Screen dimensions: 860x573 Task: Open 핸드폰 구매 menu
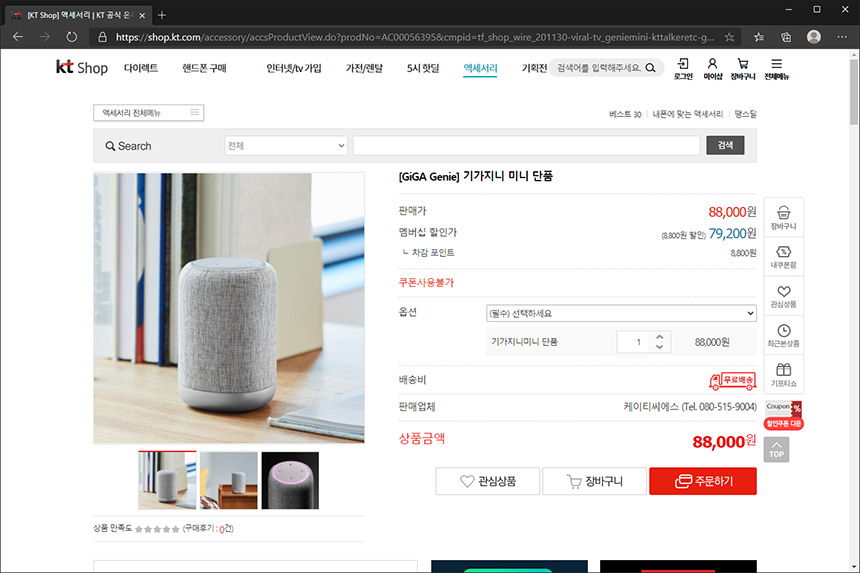(204, 68)
